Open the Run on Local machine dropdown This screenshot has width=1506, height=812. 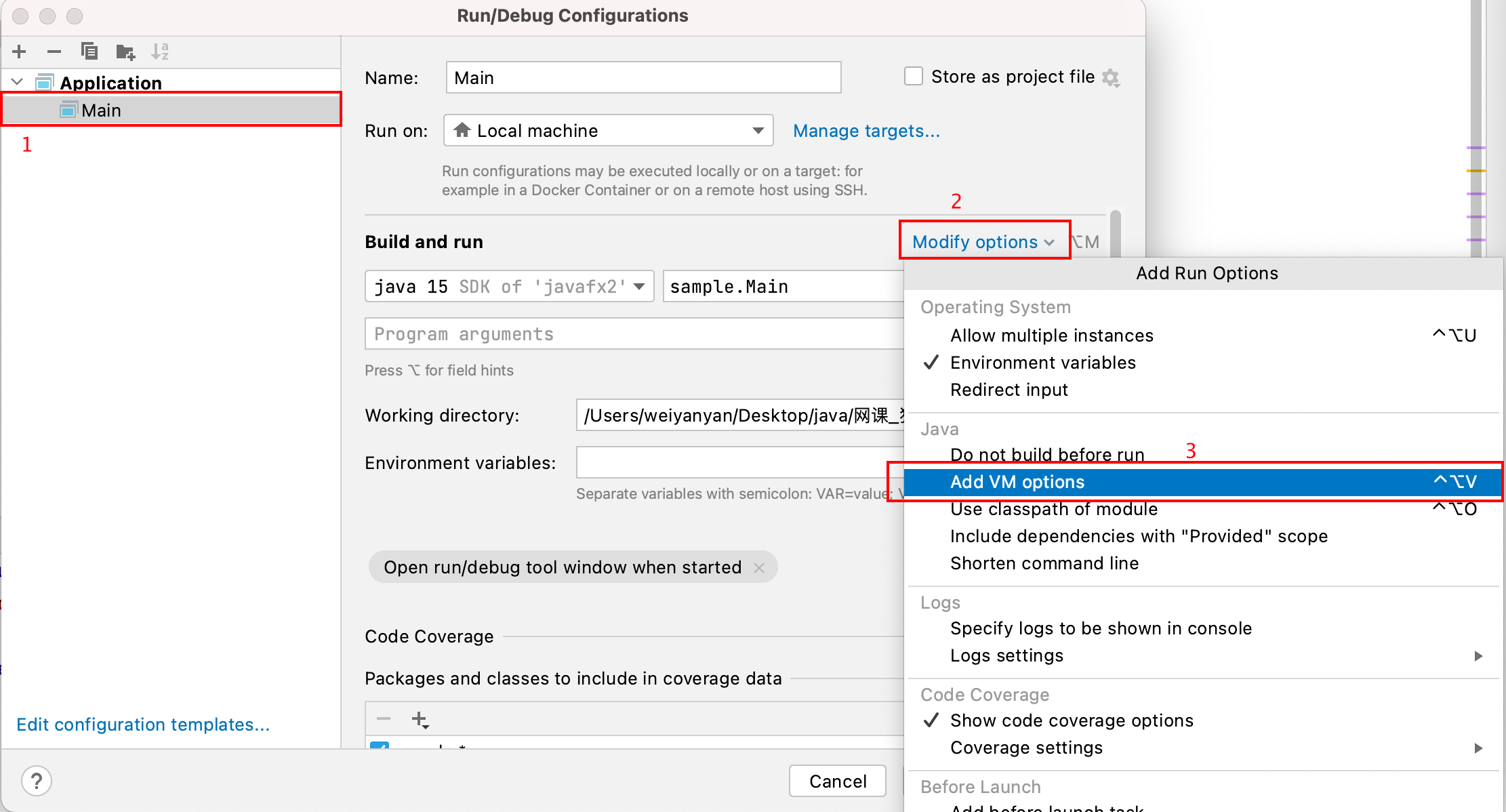point(608,130)
